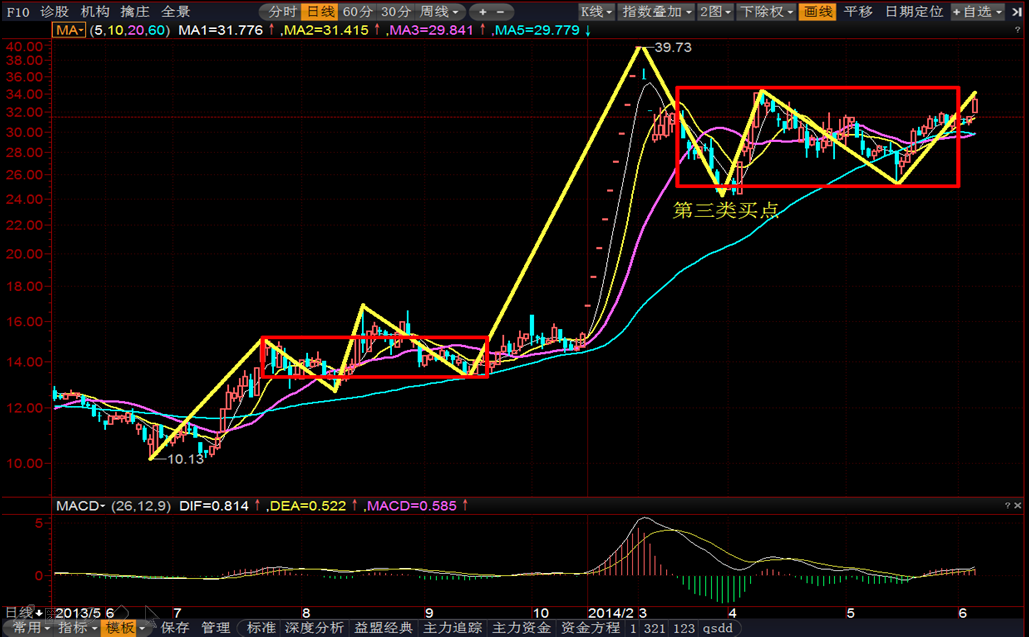The height and width of the screenshot is (637, 1029).
Task: Click the 39.73 high price label
Action: click(673, 47)
